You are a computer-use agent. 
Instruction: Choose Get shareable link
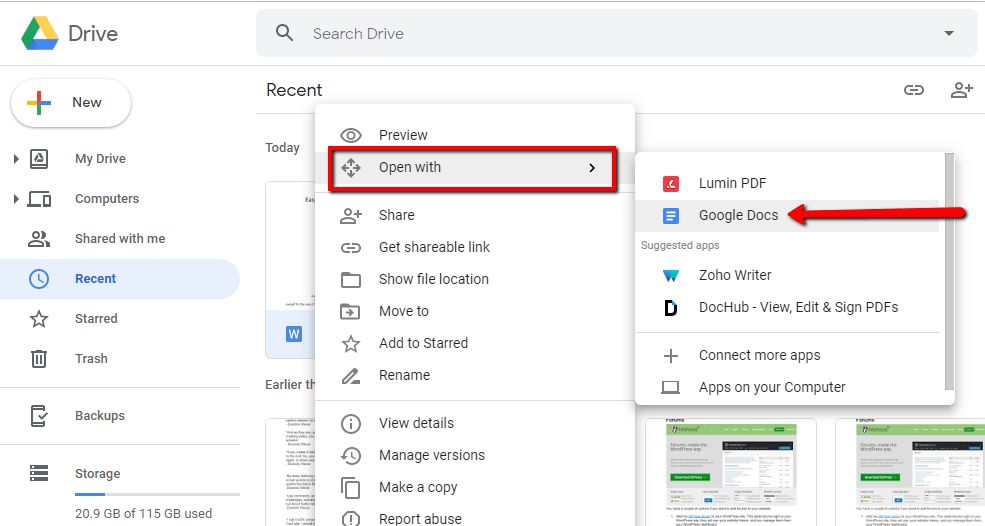click(x=475, y=247)
